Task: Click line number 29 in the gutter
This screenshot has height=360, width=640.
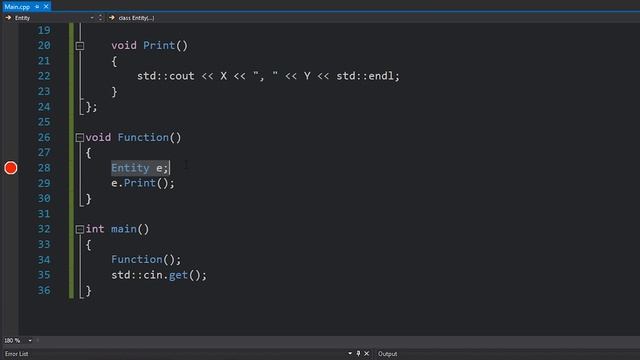Action: 44,183
